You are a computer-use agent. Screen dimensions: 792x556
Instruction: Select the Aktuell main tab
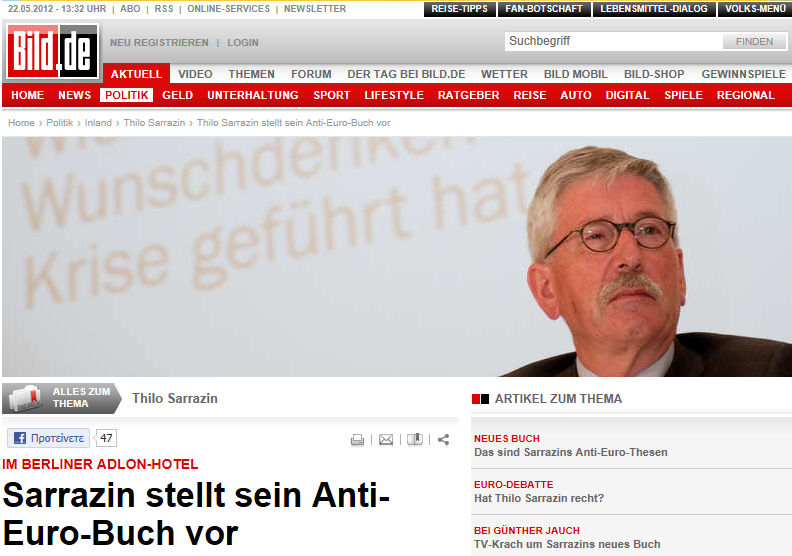point(136,74)
